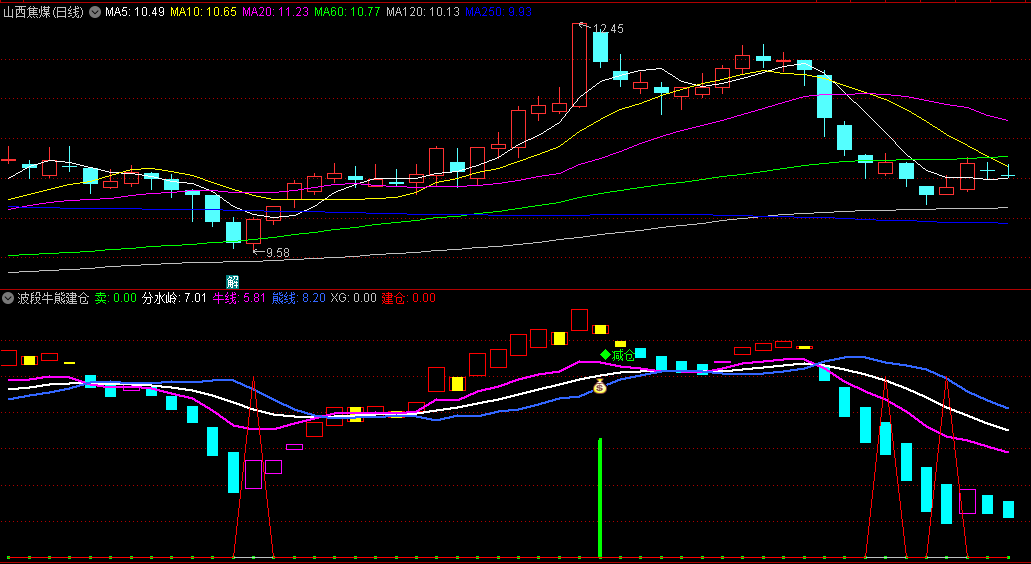Click the MA5: 10.49 label
The image size is (1031, 564).
(135, 12)
